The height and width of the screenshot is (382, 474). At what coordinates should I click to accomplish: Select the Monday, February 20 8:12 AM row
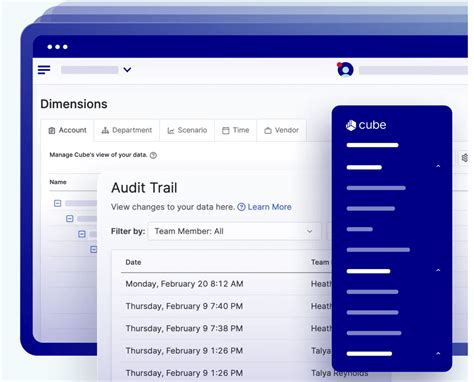click(x=227, y=284)
